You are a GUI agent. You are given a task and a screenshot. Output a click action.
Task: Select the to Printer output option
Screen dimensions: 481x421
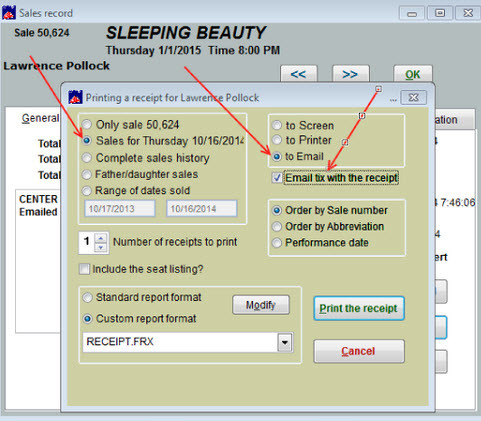point(277,140)
